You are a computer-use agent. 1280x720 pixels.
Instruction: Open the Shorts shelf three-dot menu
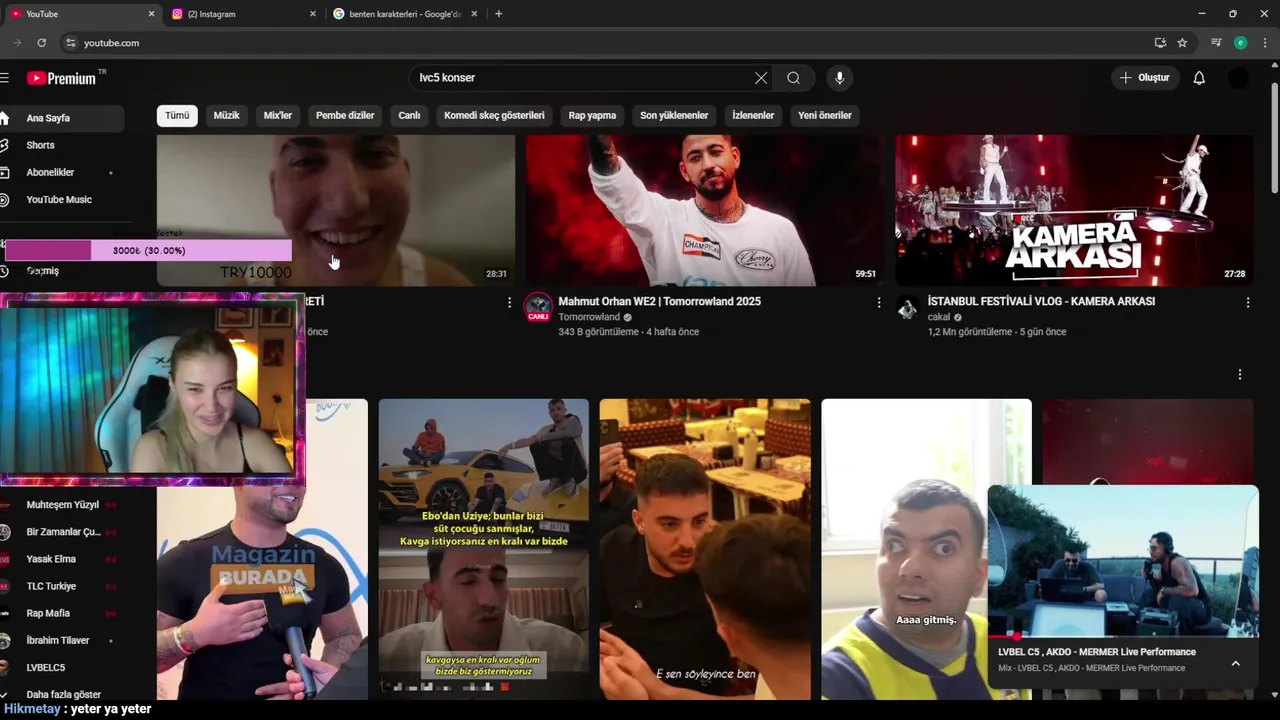click(1240, 374)
